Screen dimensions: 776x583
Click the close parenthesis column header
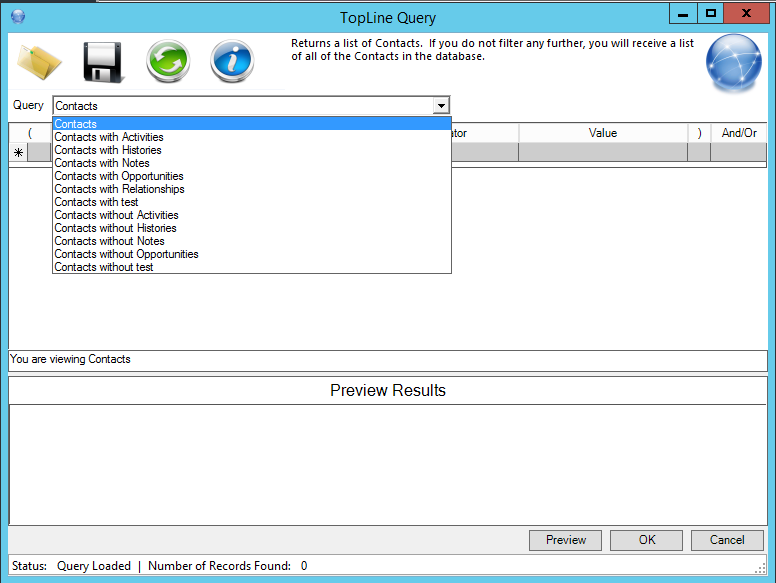tap(699, 133)
